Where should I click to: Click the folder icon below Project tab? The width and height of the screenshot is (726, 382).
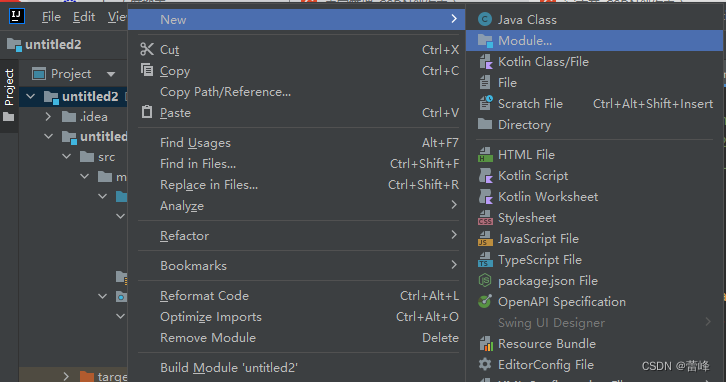point(9,117)
